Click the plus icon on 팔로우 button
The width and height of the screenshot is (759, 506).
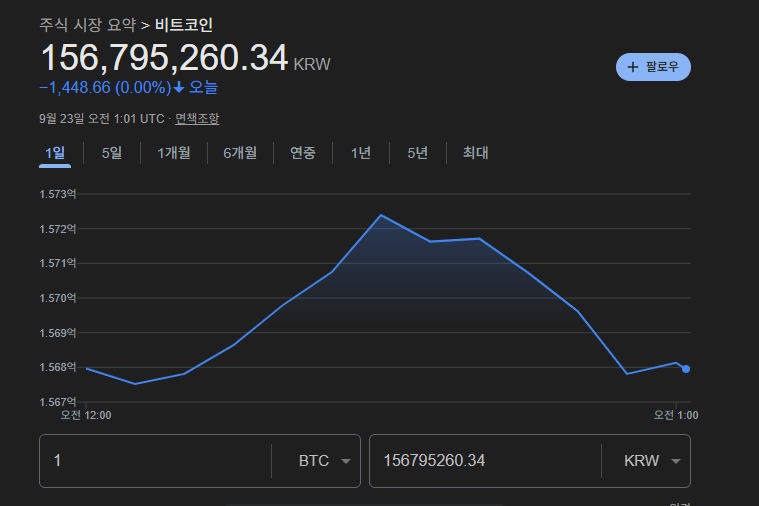(x=633, y=67)
